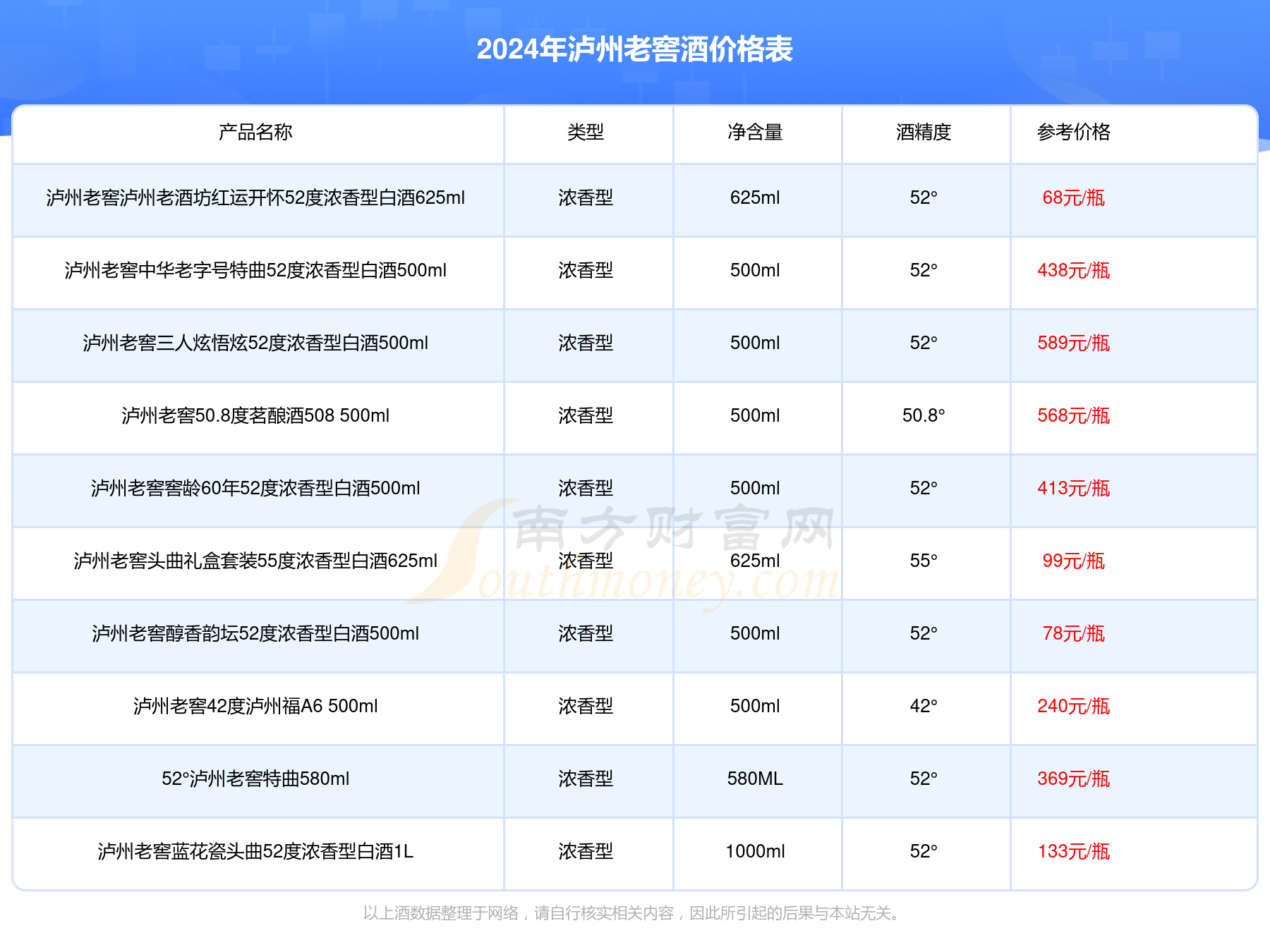Select product 泸州老窖头曲礼盒套装55度浓香型白酒625ml
Image resolution: width=1270 pixels, height=952 pixels.
pyautogui.click(x=255, y=561)
